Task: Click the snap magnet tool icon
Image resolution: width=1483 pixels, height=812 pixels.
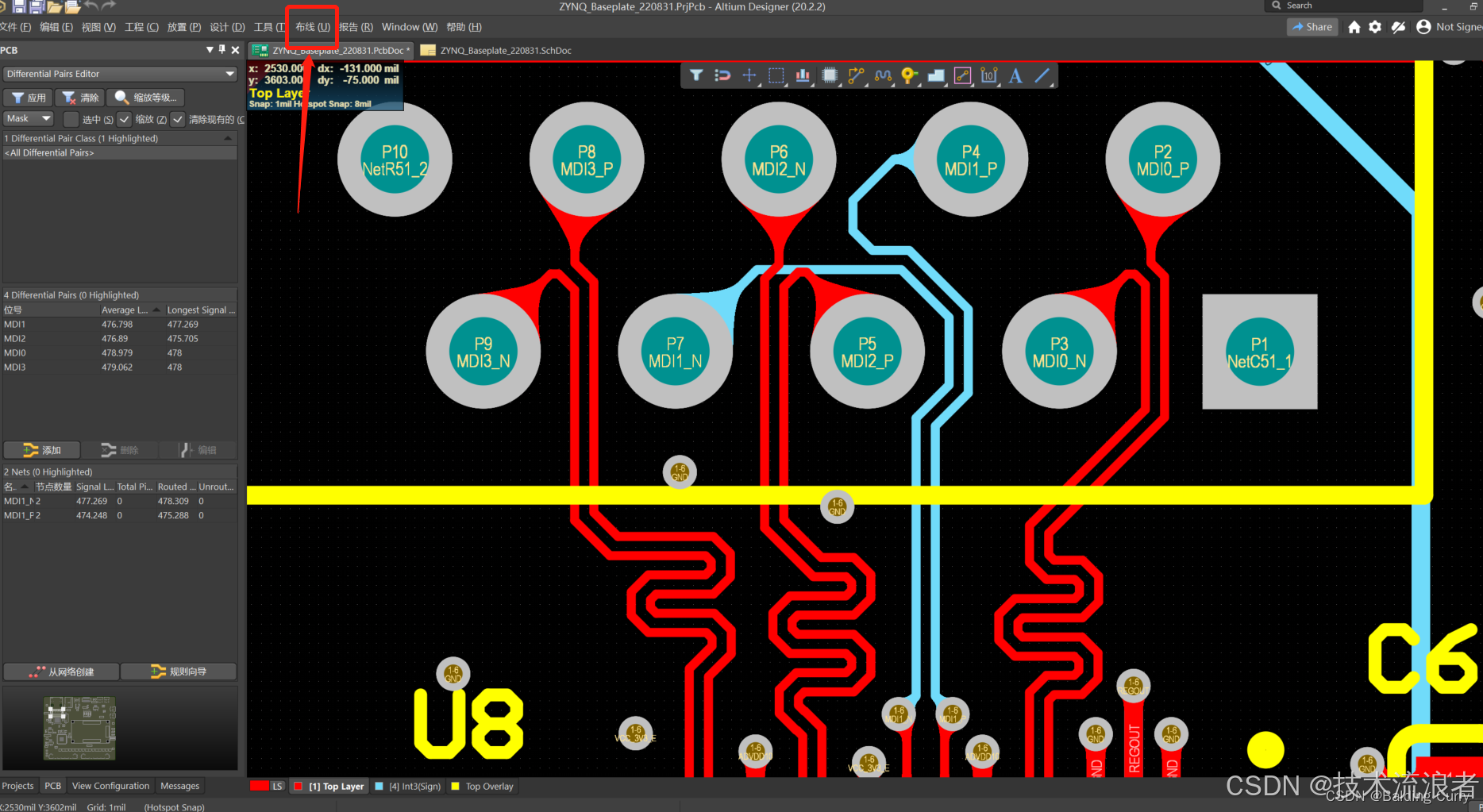Action: click(722, 75)
